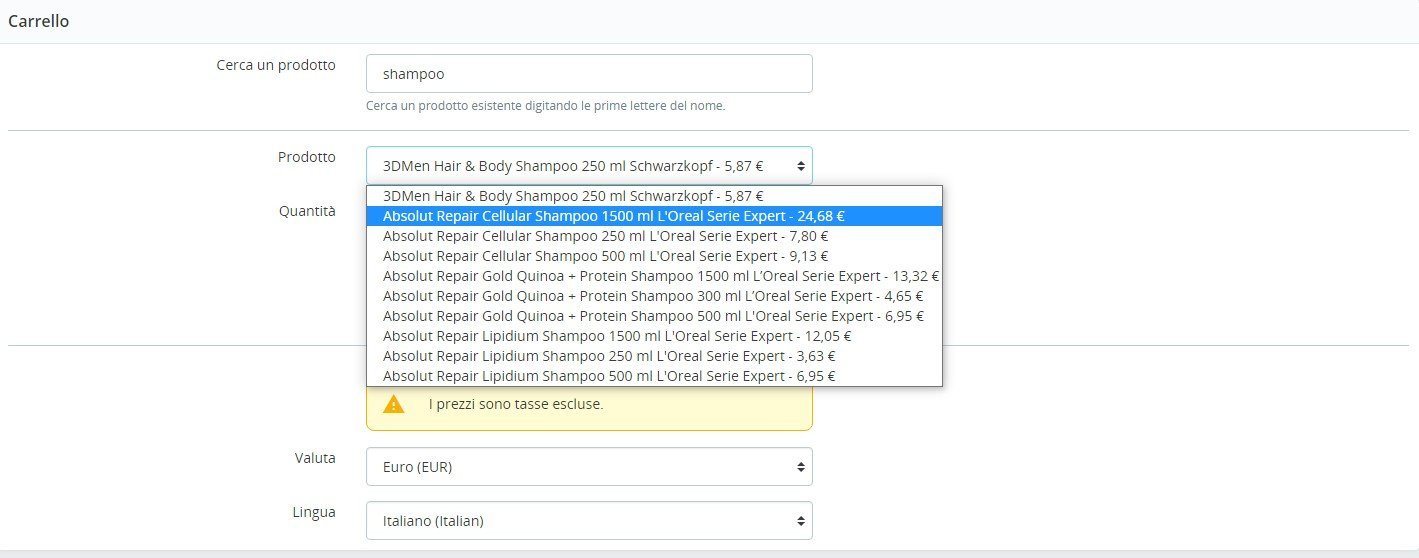Click the Carrello panel heading
This screenshot has height=558, width=1419.
39,21
